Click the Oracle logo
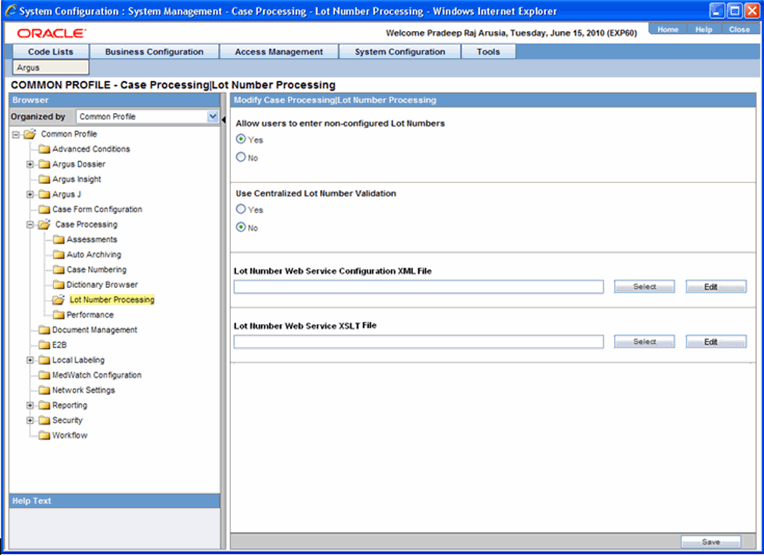Image resolution: width=764 pixels, height=556 pixels. click(x=51, y=33)
